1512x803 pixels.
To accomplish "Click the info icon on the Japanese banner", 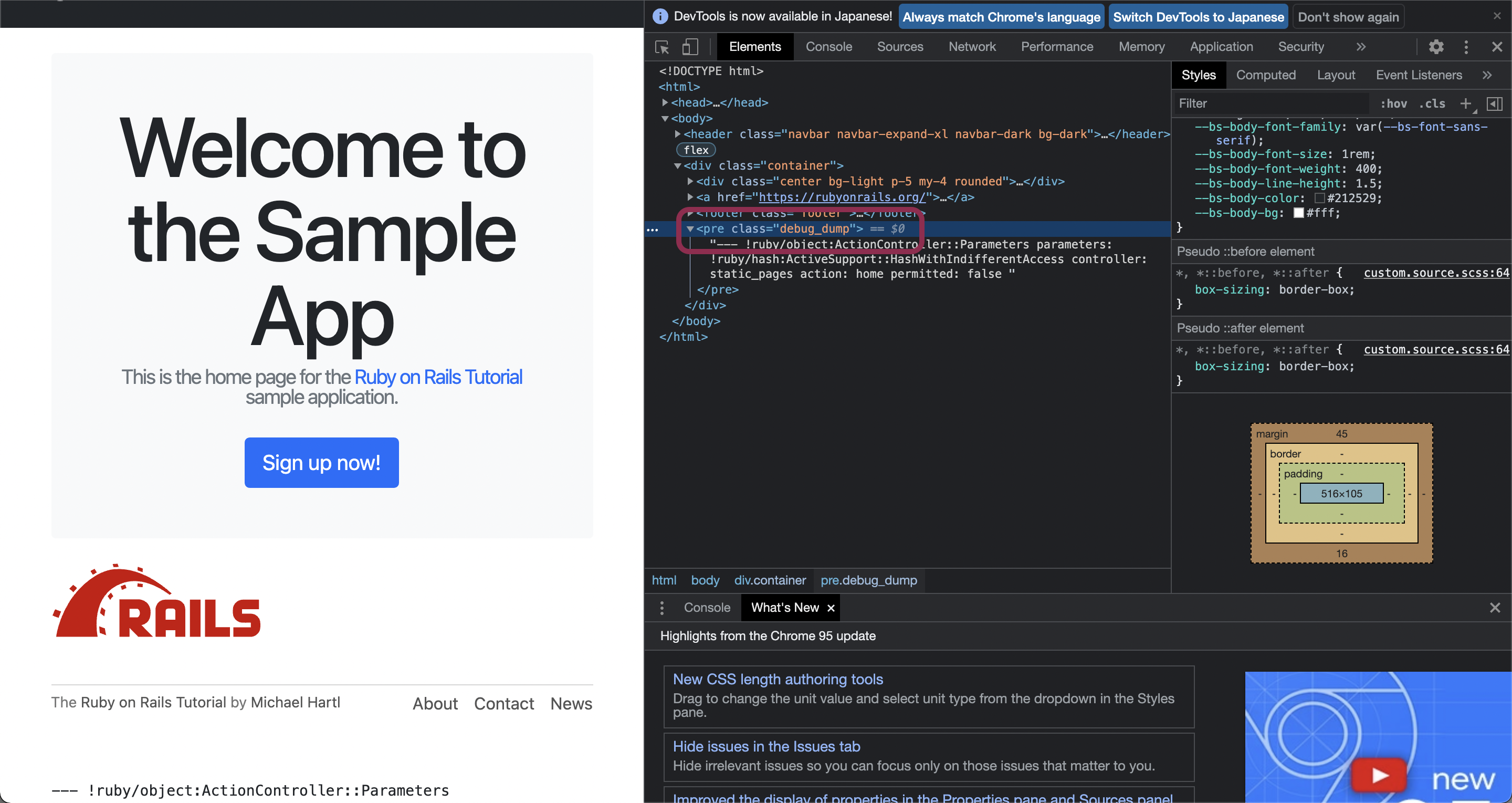I will point(660,16).
